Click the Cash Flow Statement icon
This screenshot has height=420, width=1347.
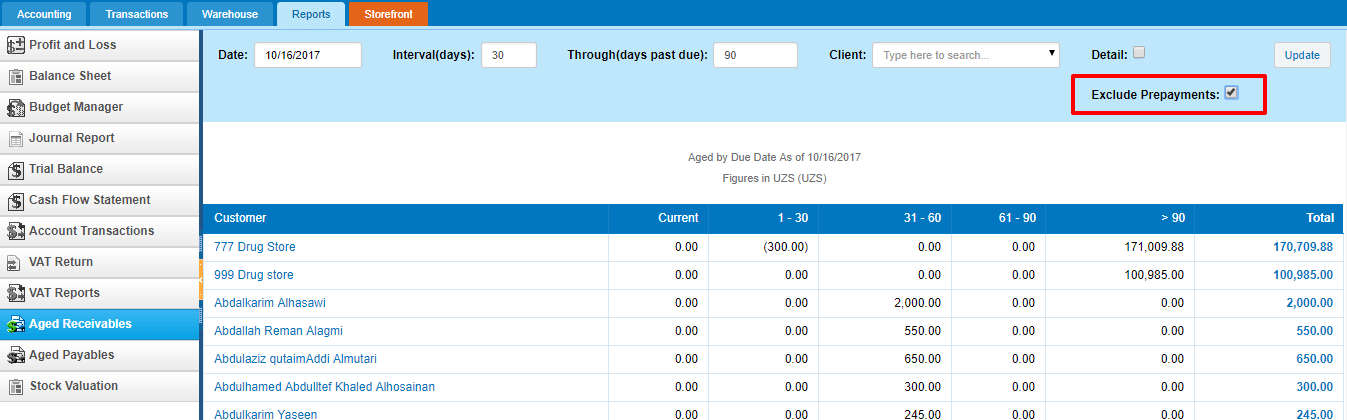(16, 200)
